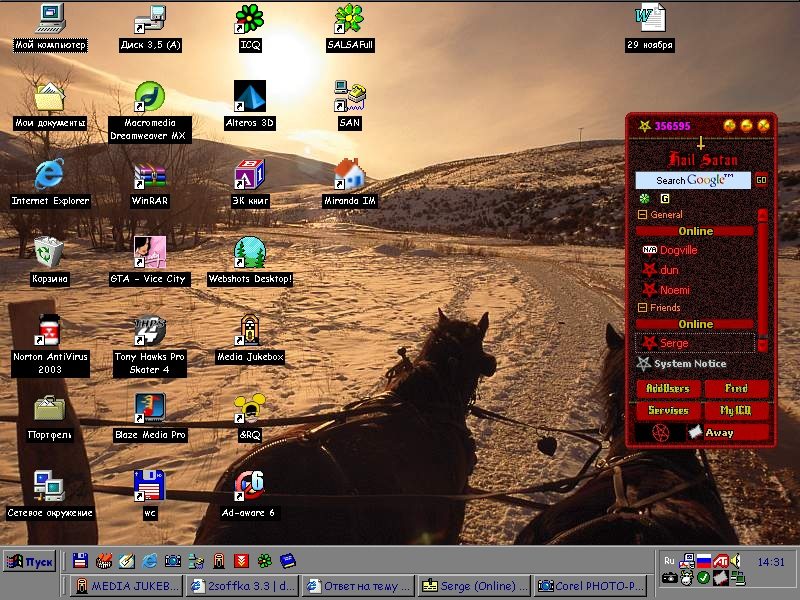
Task: Launch Norton AntiVirus 2003 icon
Action: pos(49,331)
